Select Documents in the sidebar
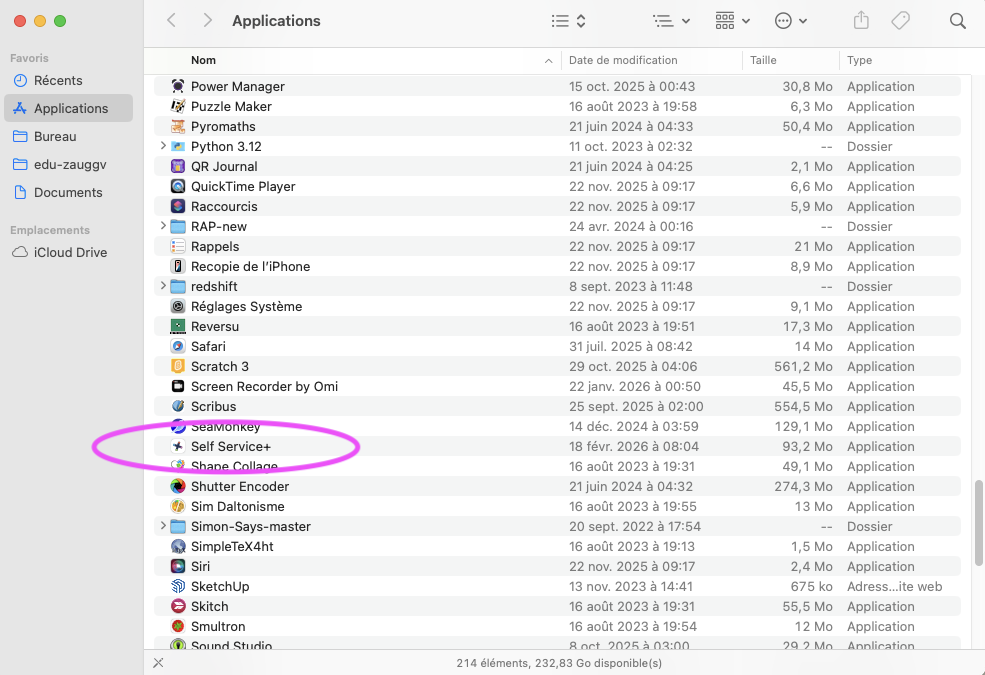The image size is (985, 675). click(68, 192)
